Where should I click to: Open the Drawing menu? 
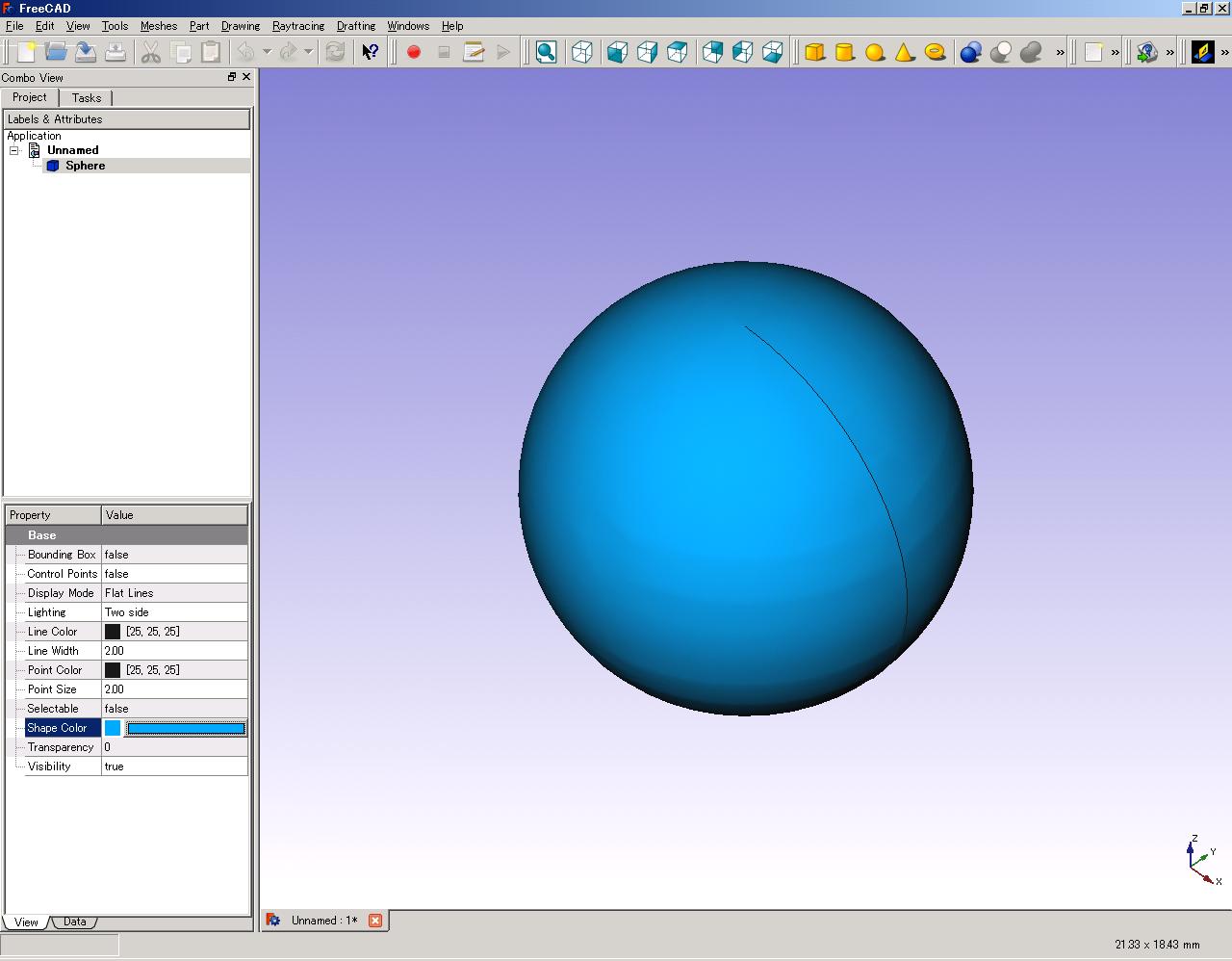pyautogui.click(x=241, y=26)
